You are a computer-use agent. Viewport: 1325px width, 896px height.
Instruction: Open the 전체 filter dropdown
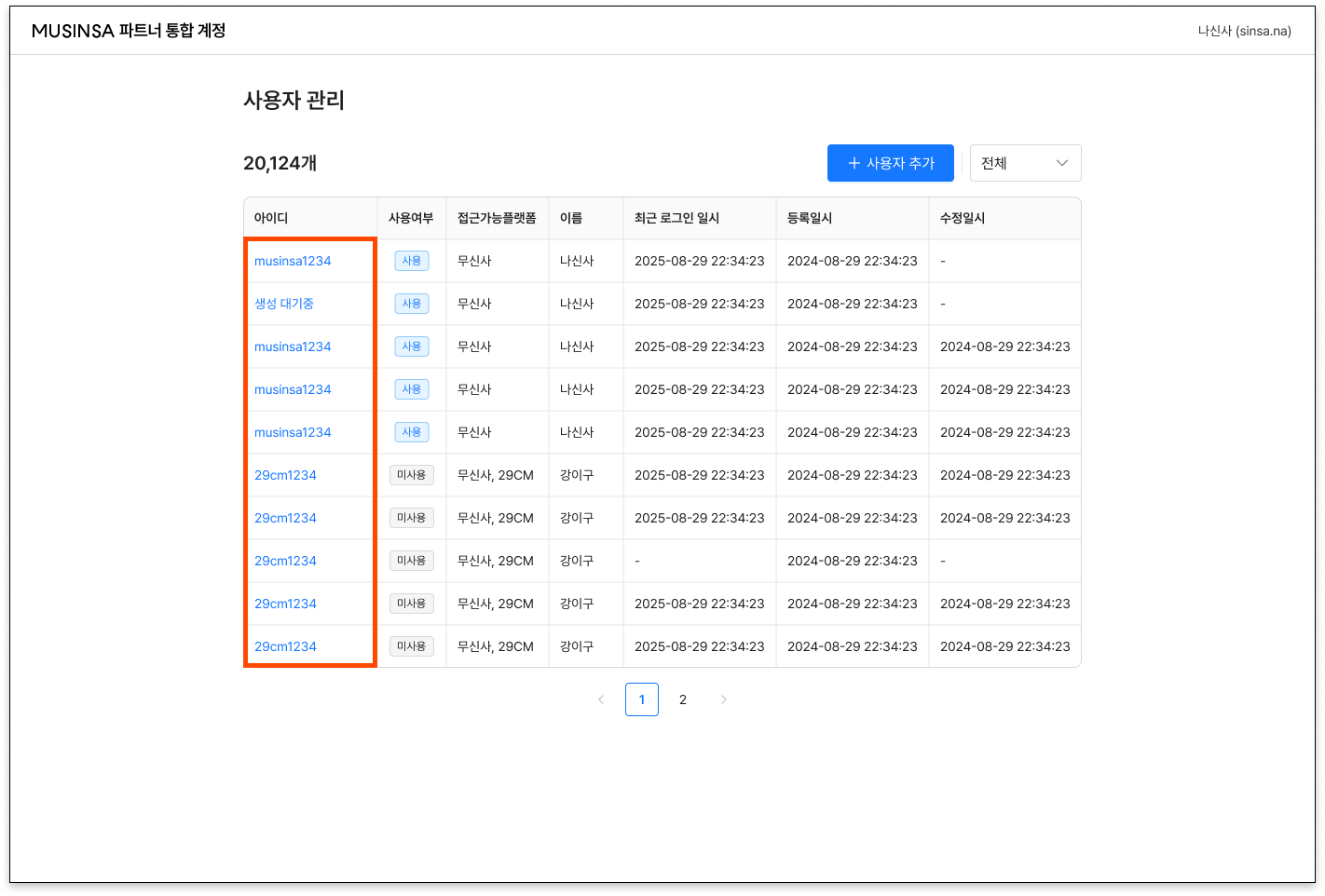1025,163
